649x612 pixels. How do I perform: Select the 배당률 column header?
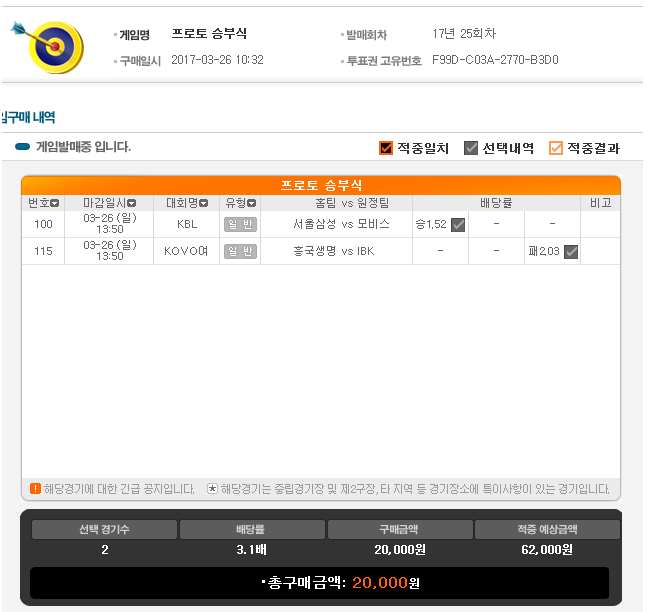click(x=496, y=203)
